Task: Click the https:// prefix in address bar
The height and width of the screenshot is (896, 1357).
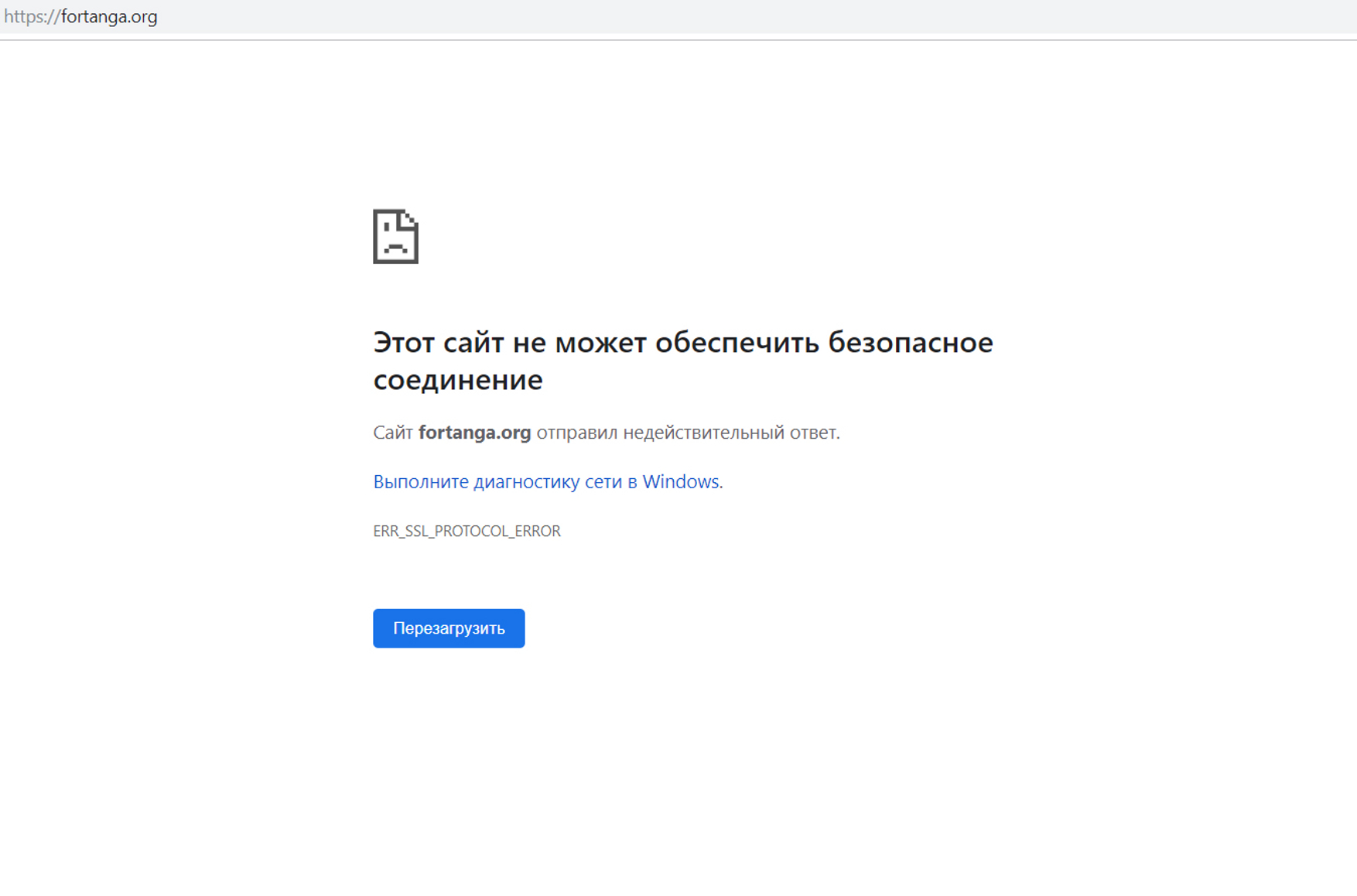Action: pos(31,17)
